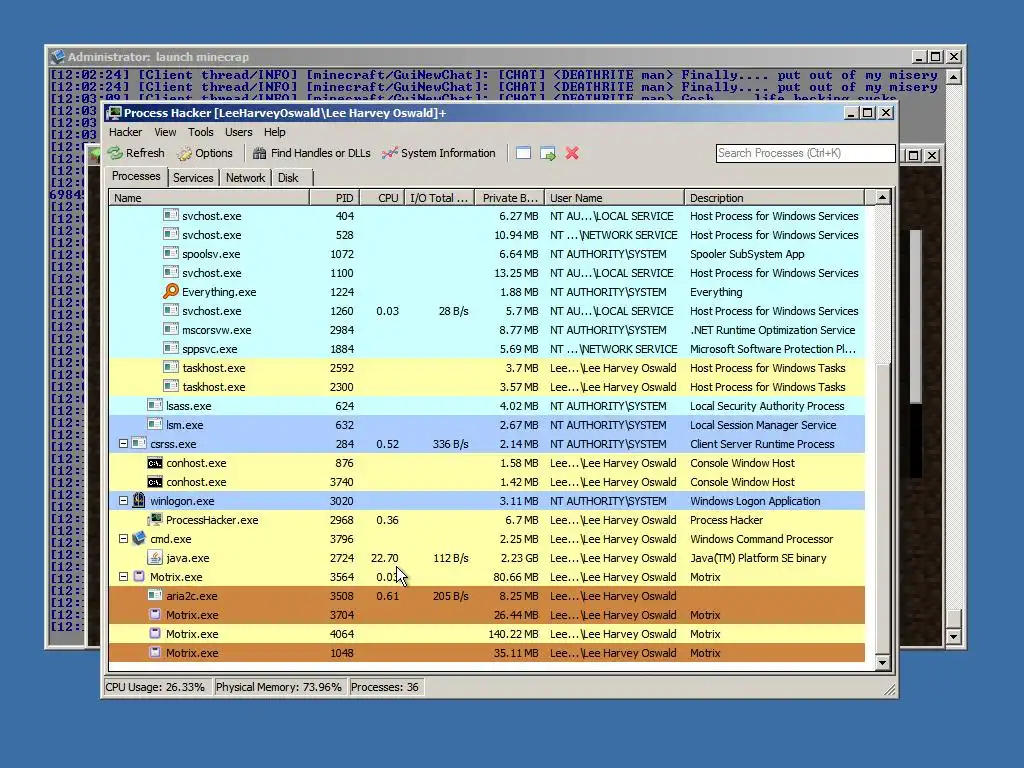This screenshot has width=1024, height=768.
Task: Click the red X terminate window icon
Action: click(x=572, y=153)
